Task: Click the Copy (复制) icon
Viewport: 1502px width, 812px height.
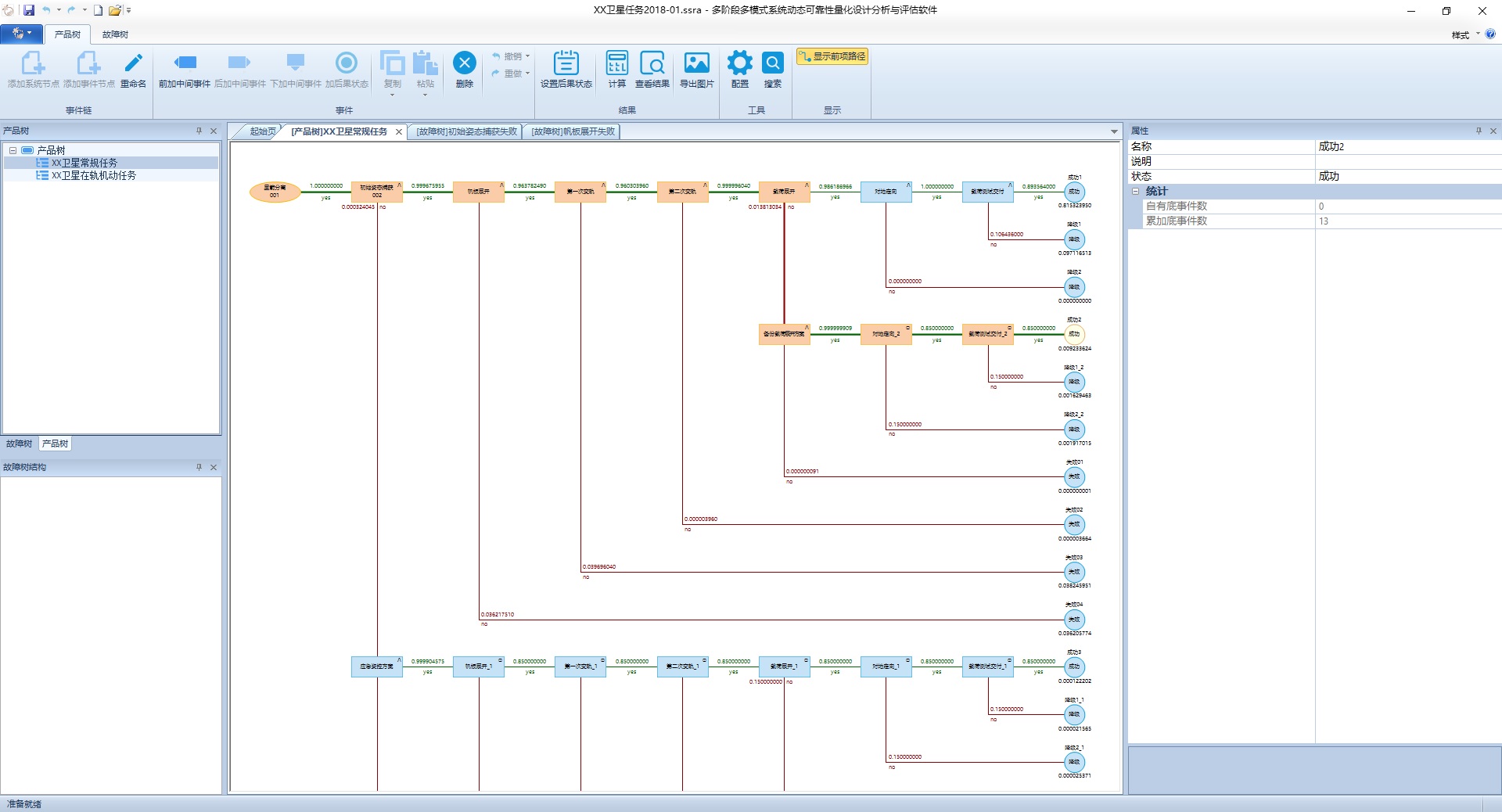Action: (x=392, y=63)
